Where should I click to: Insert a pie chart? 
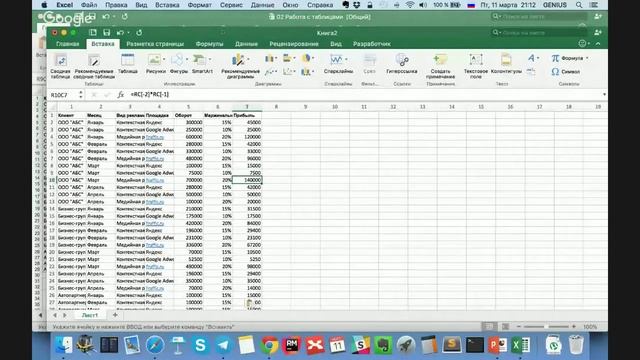(306, 59)
